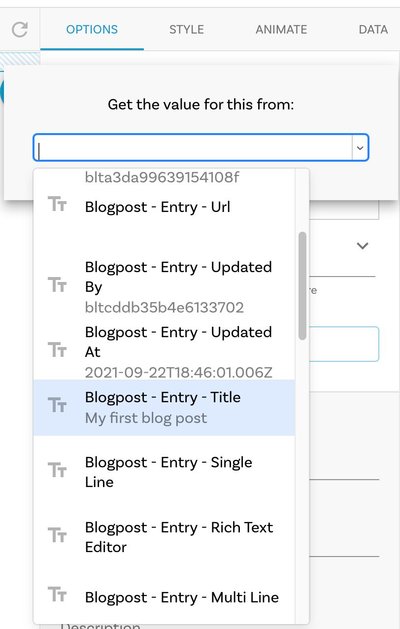The image size is (400, 629).
Task: Choose Blogpost - Entry - Url from list
Action: click(164, 207)
